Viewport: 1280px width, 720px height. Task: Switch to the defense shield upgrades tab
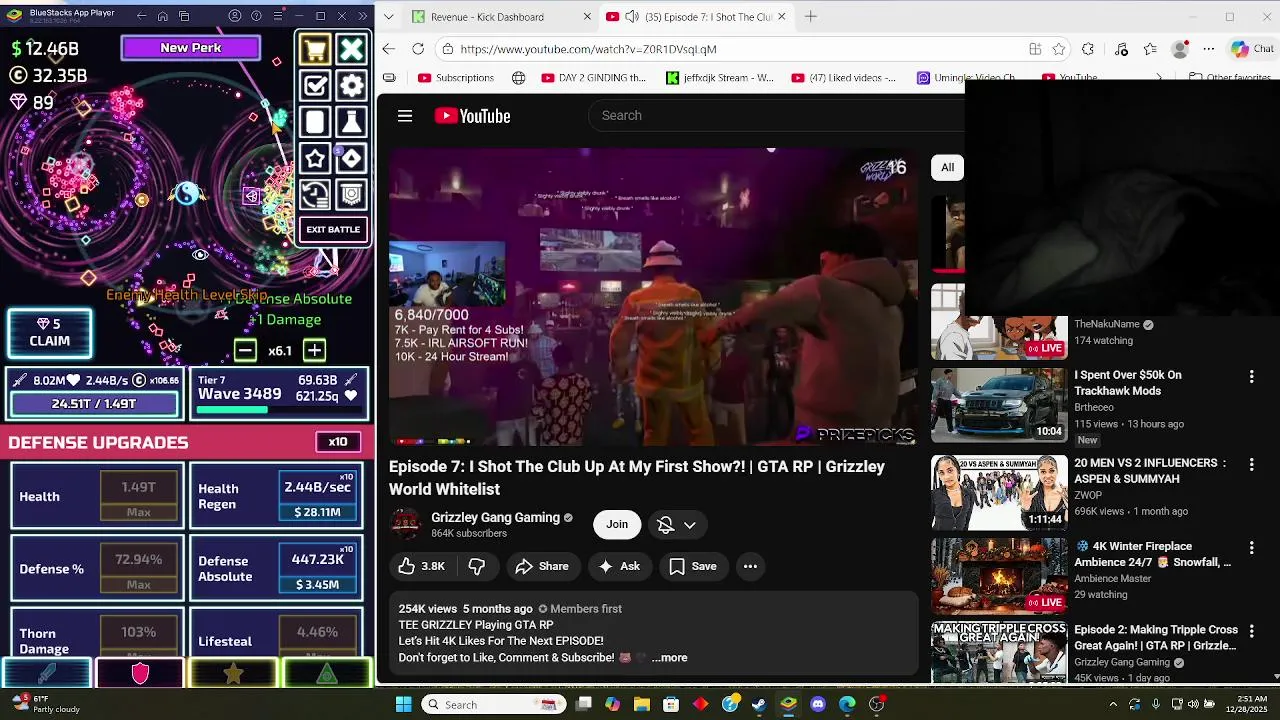pyautogui.click(x=140, y=674)
